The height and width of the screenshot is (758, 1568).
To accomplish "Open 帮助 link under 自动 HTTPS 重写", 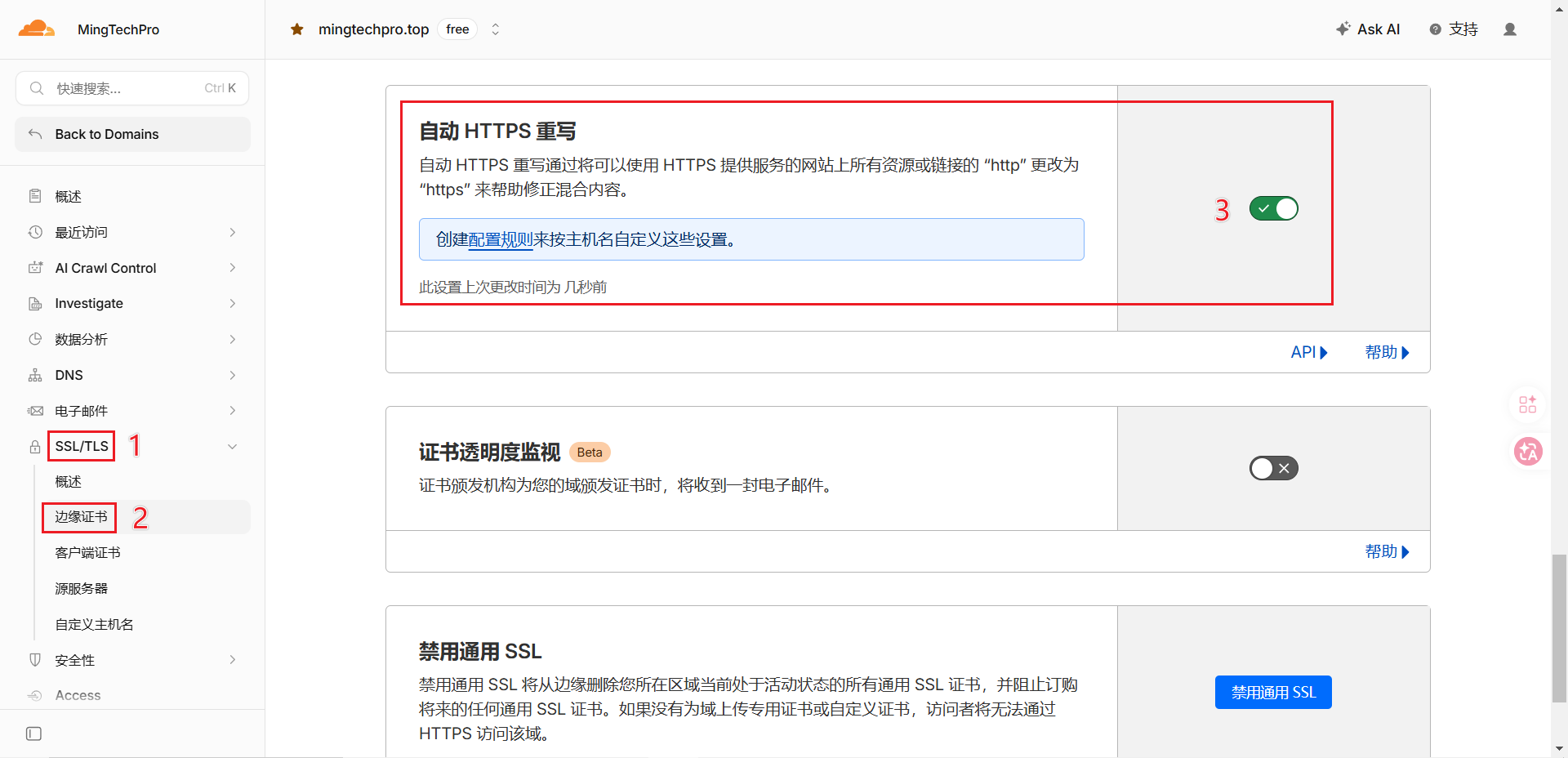I will tap(1388, 352).
